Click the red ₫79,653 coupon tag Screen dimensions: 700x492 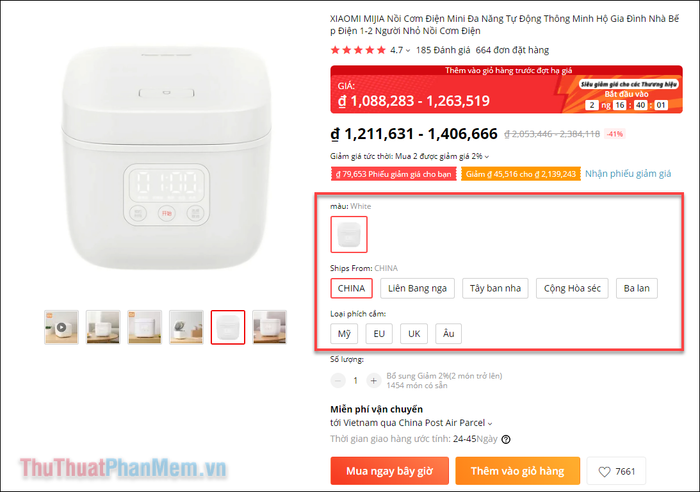(x=393, y=174)
